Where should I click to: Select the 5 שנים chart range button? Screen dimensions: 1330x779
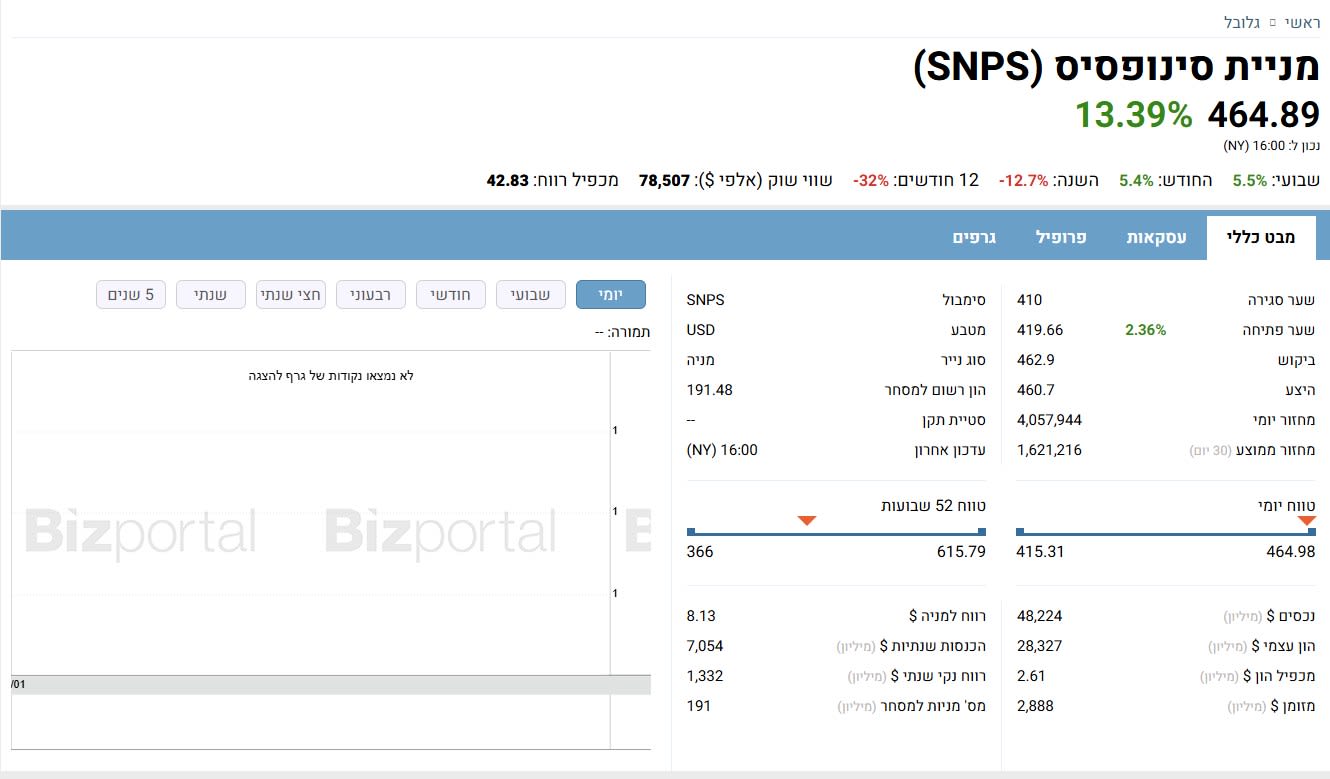(131, 295)
